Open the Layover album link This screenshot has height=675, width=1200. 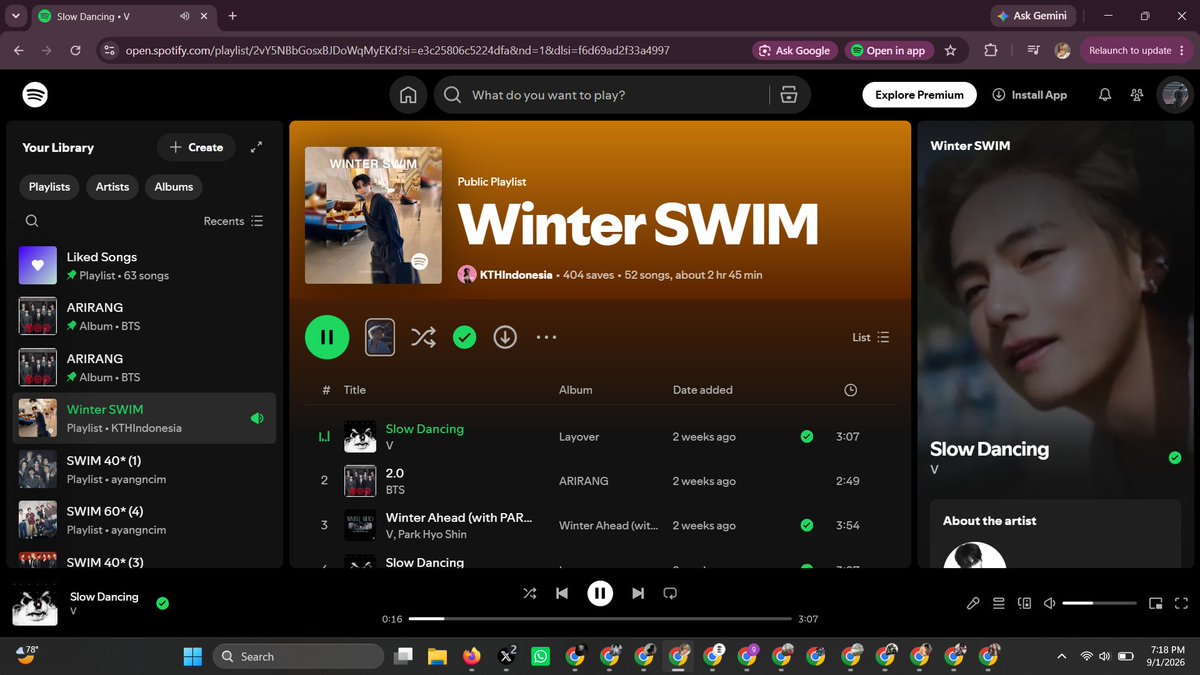point(579,437)
